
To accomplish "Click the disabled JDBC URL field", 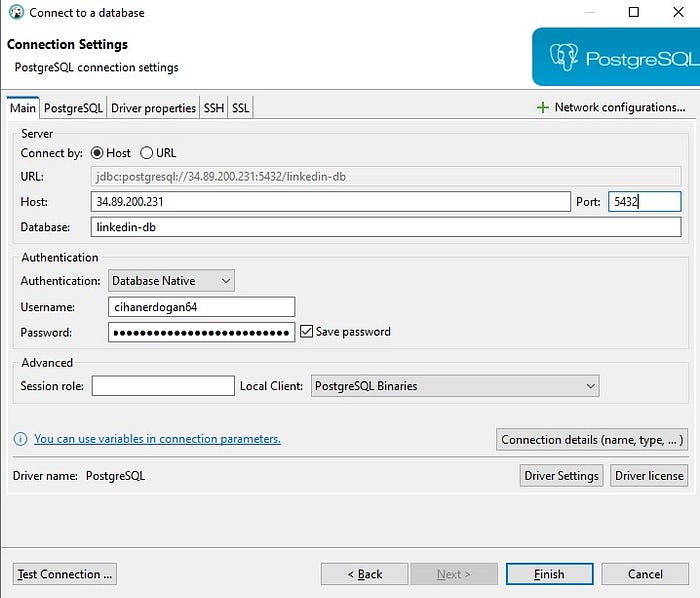I will coord(386,177).
